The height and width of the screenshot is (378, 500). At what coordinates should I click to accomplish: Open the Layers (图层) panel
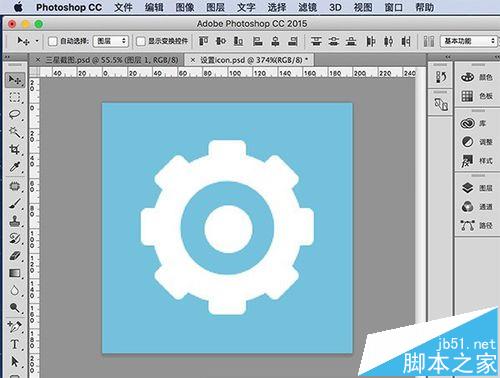point(477,188)
